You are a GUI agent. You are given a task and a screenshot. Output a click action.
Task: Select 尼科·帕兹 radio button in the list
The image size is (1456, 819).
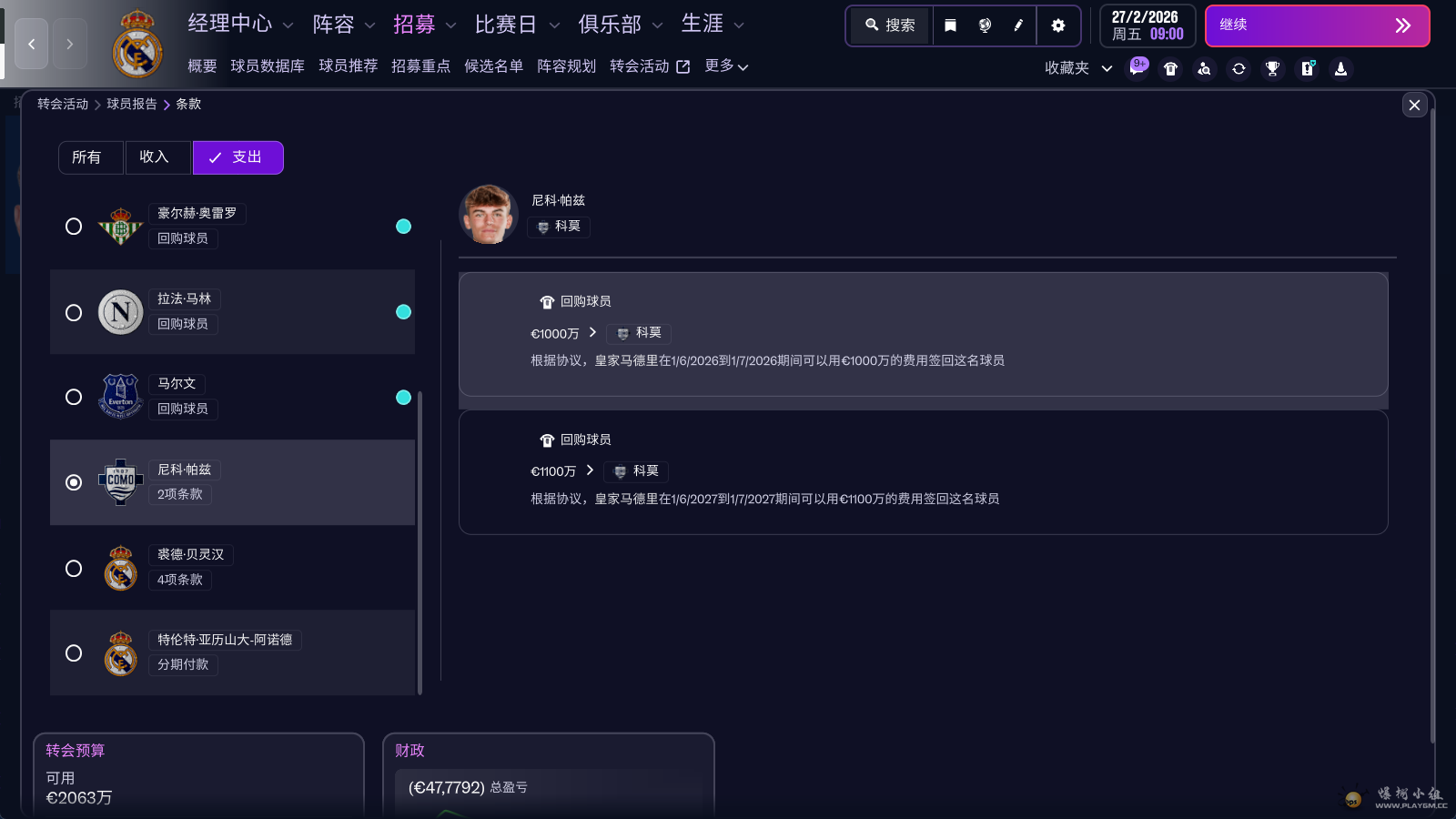click(74, 482)
